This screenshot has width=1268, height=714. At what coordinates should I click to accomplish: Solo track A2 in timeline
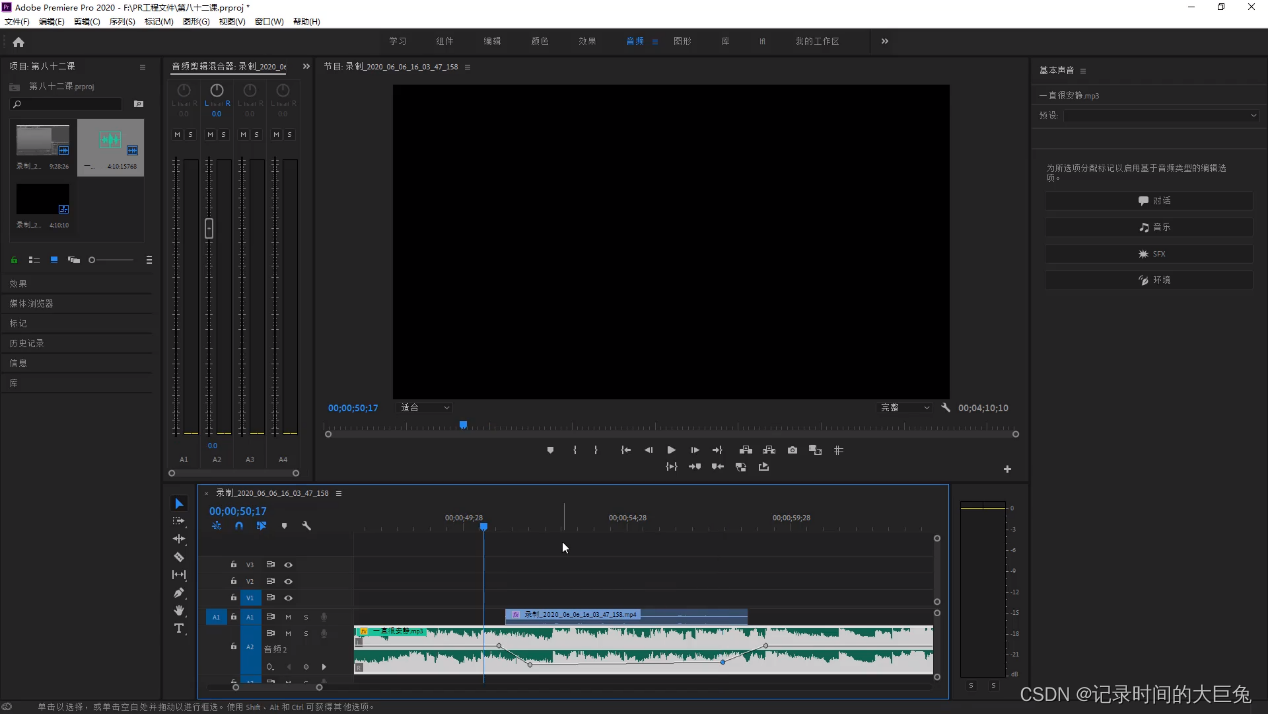(x=306, y=634)
